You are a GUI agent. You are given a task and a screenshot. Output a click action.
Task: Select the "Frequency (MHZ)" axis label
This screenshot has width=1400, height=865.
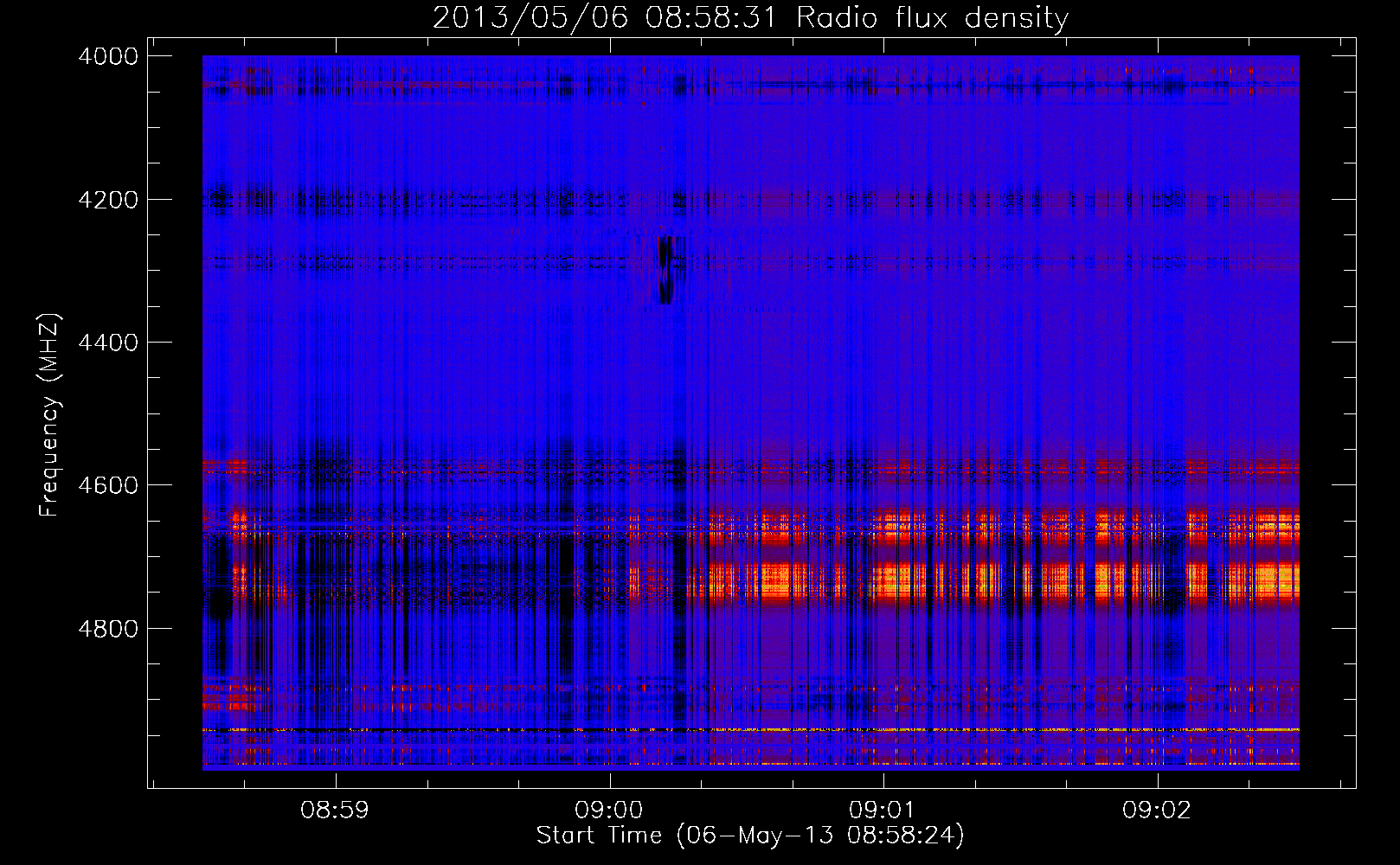(50, 415)
